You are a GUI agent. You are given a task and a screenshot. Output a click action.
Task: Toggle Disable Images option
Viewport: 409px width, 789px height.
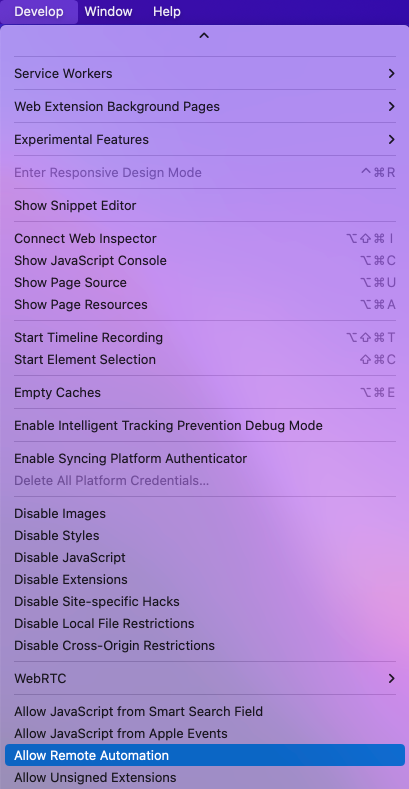pos(205,514)
